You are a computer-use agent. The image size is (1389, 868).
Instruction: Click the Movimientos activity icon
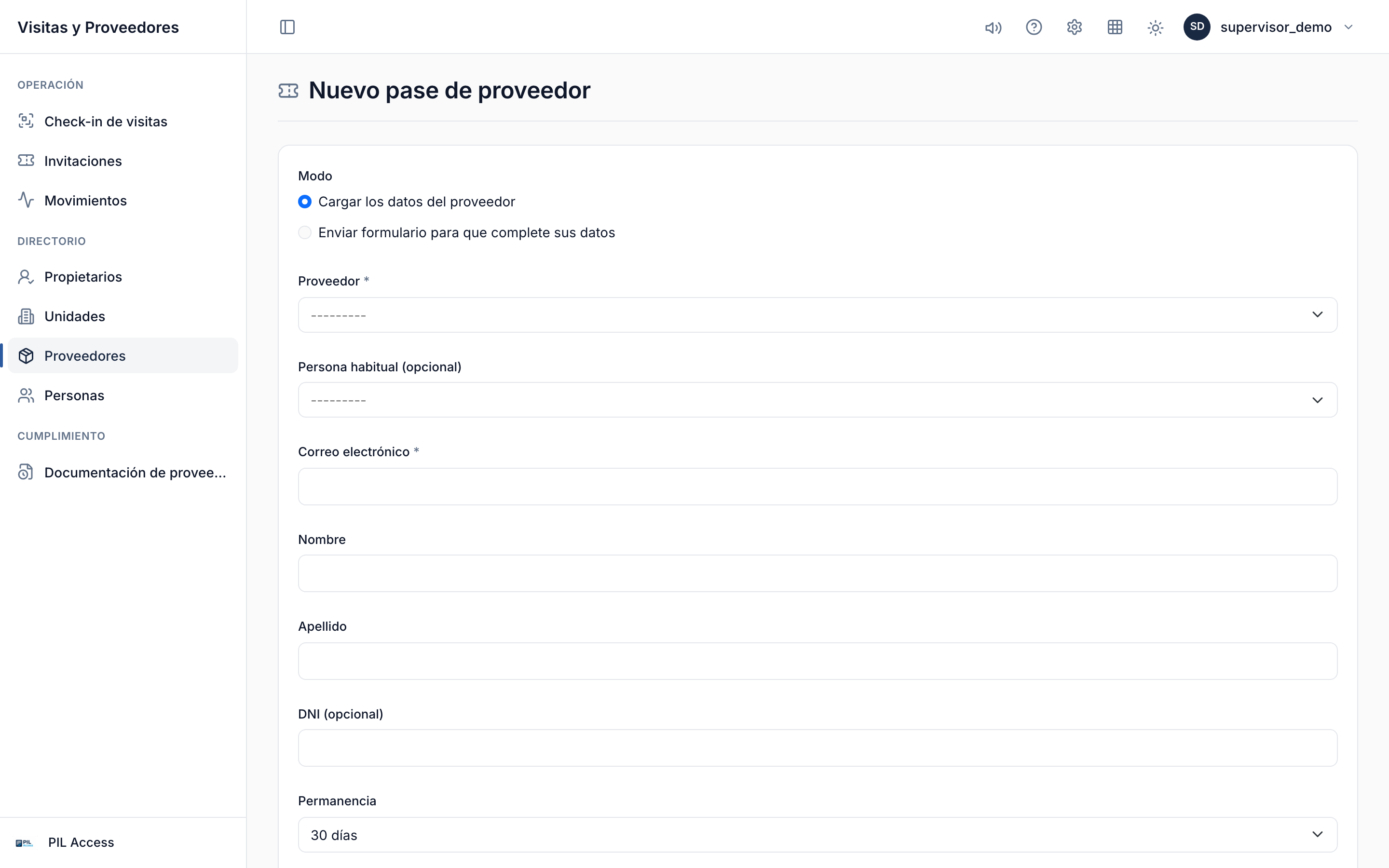coord(26,200)
